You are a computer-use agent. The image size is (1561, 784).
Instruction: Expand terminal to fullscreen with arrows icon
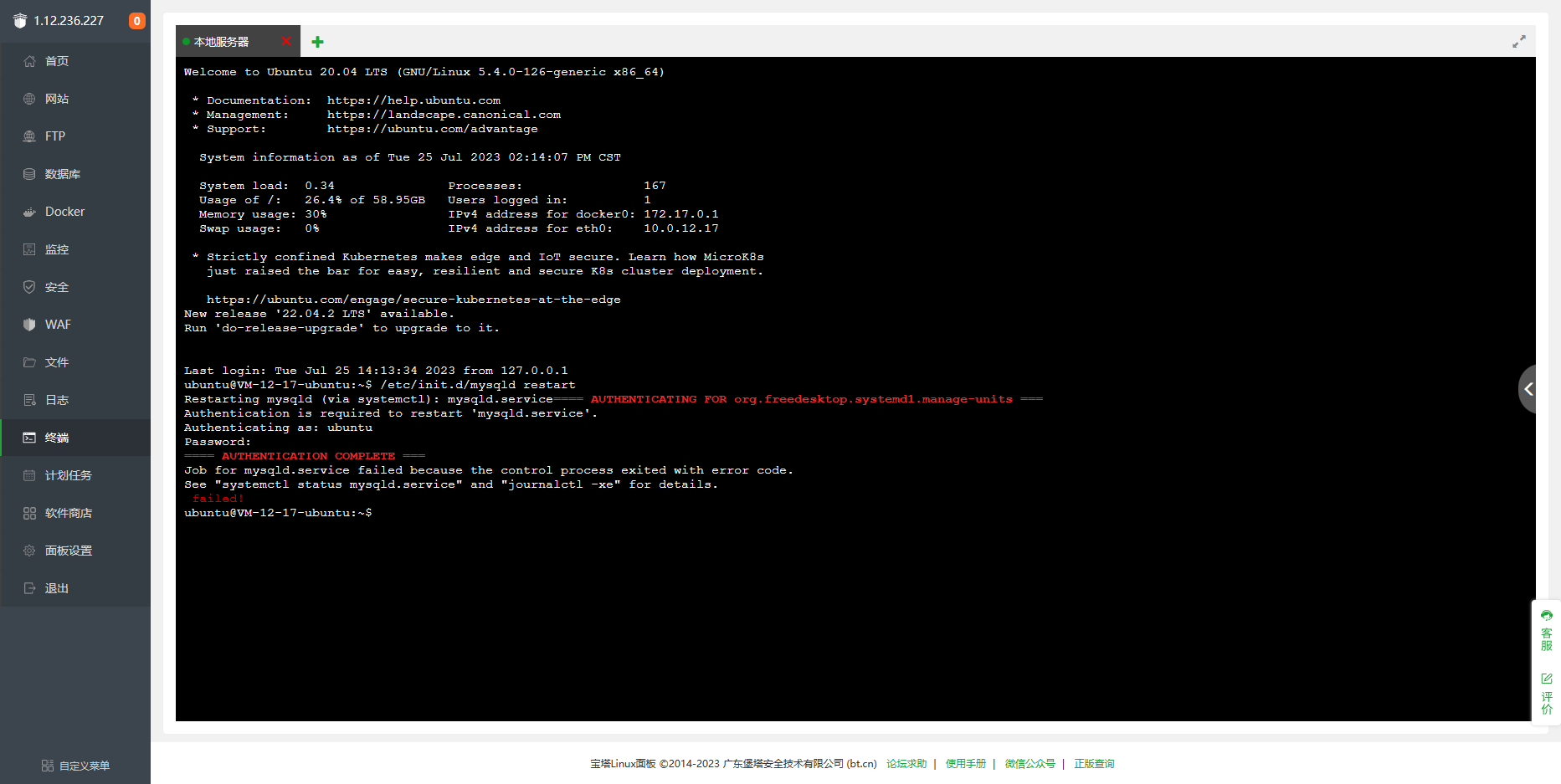[1519, 42]
